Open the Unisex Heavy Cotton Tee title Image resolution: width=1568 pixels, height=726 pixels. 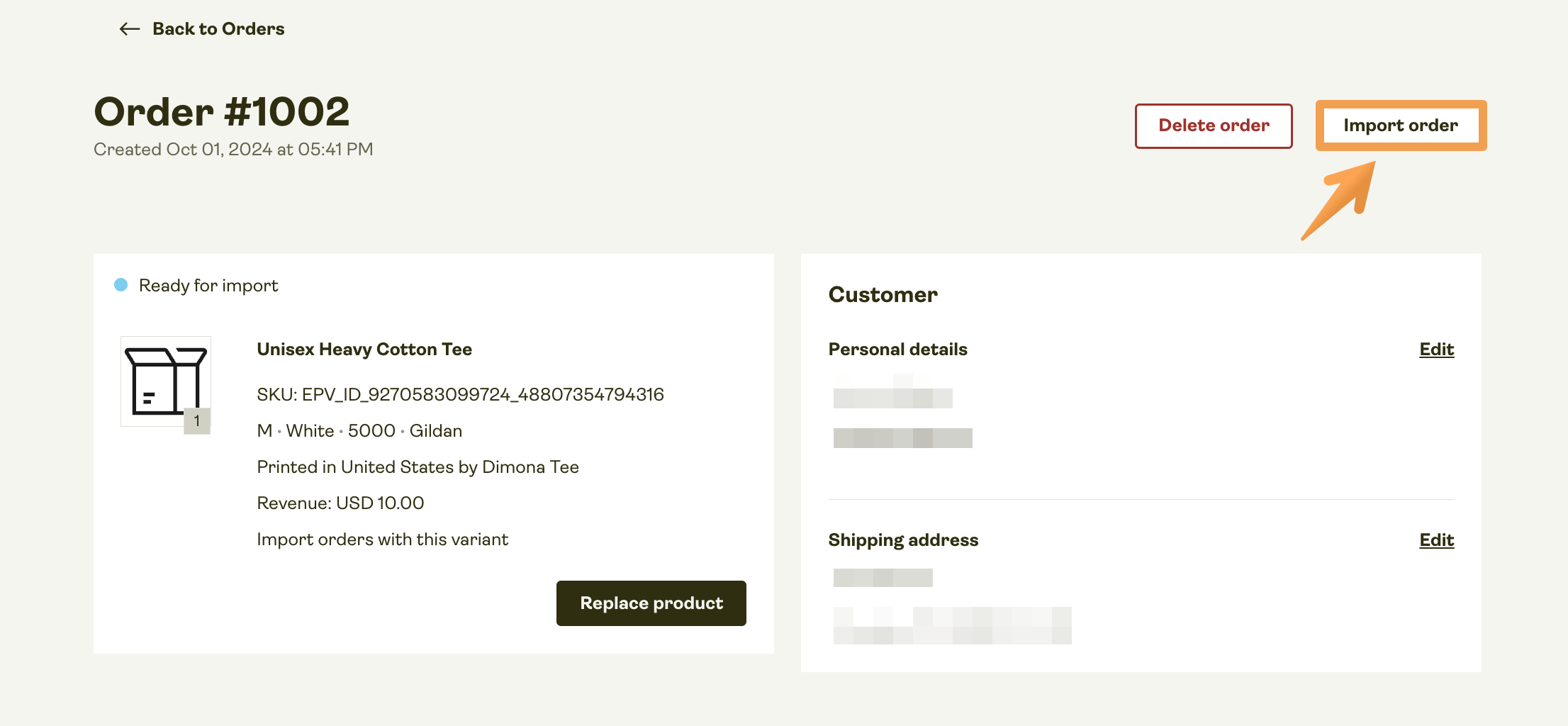364,350
